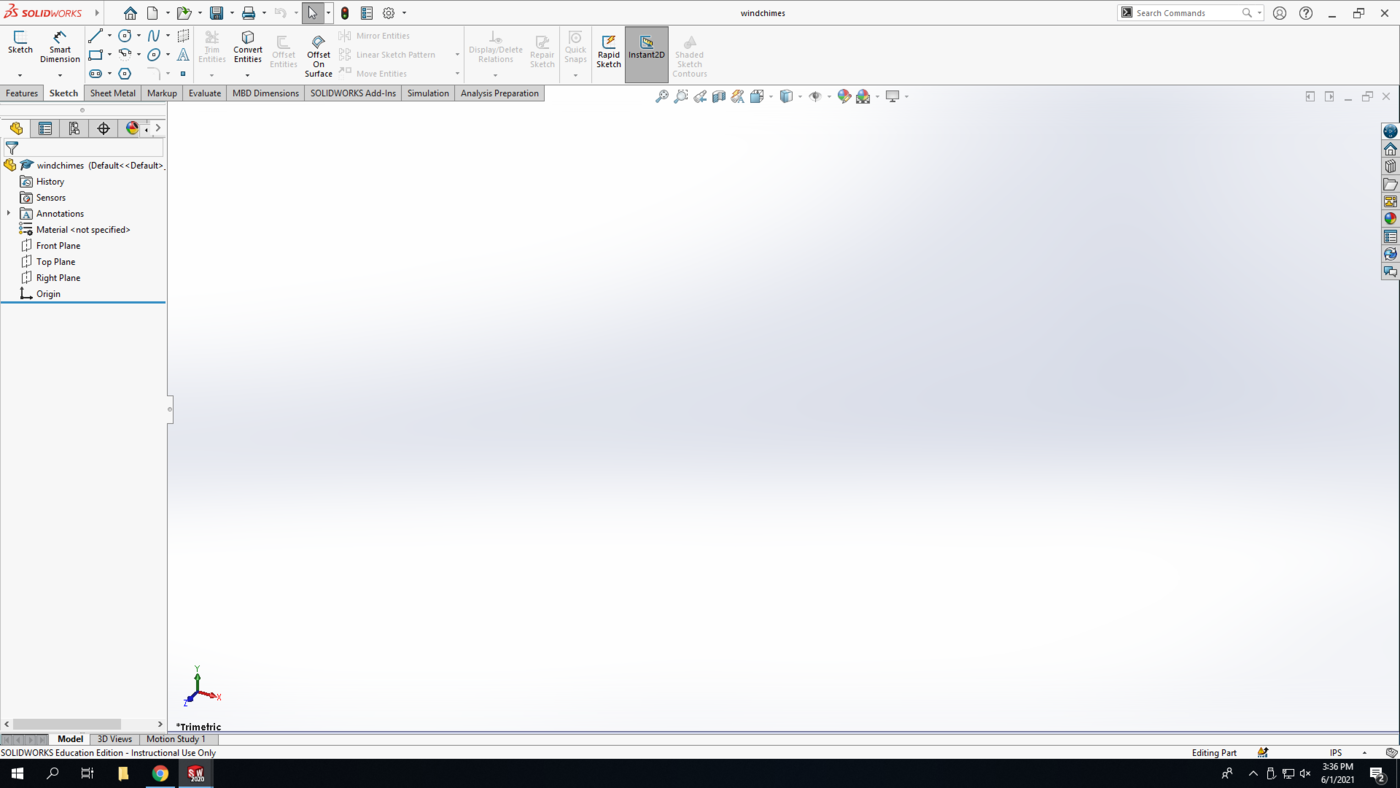
Task: Select the Text sketch tool
Action: 183,55
